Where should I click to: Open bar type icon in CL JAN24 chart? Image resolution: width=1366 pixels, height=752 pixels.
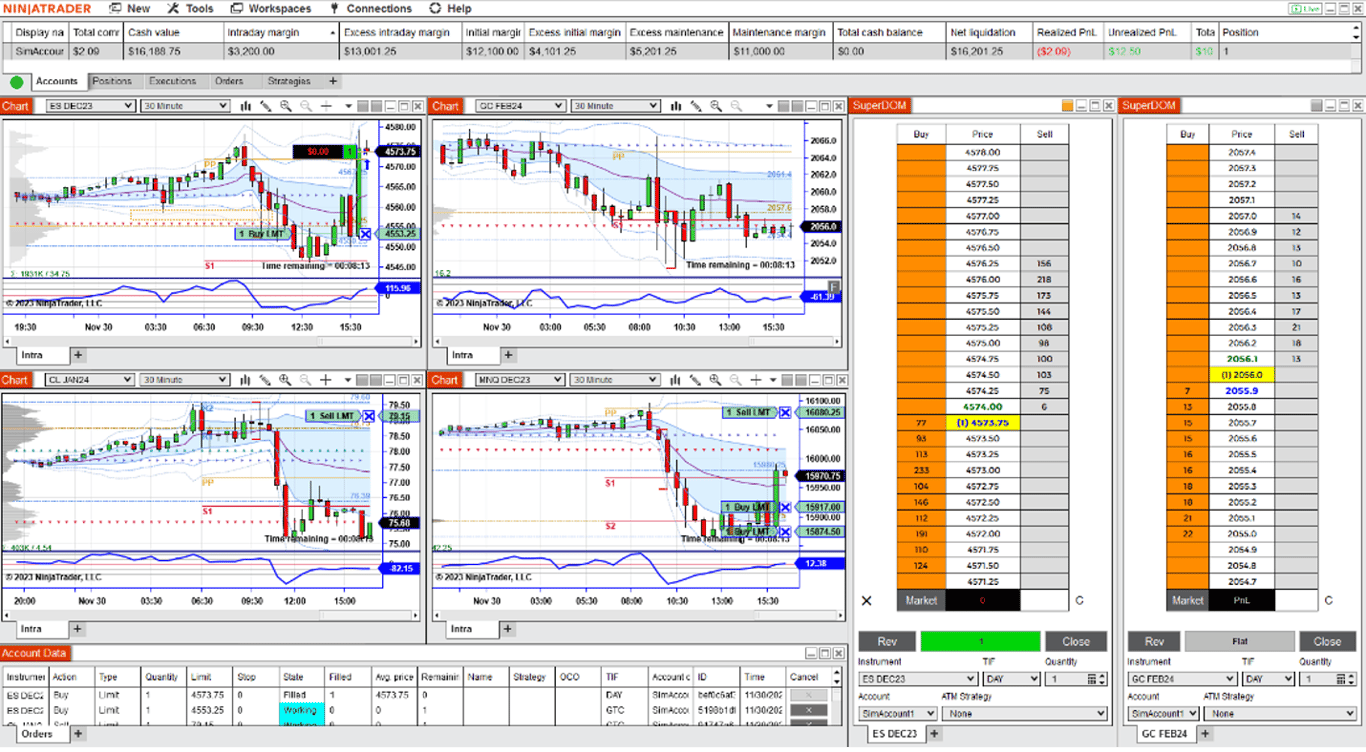(246, 380)
